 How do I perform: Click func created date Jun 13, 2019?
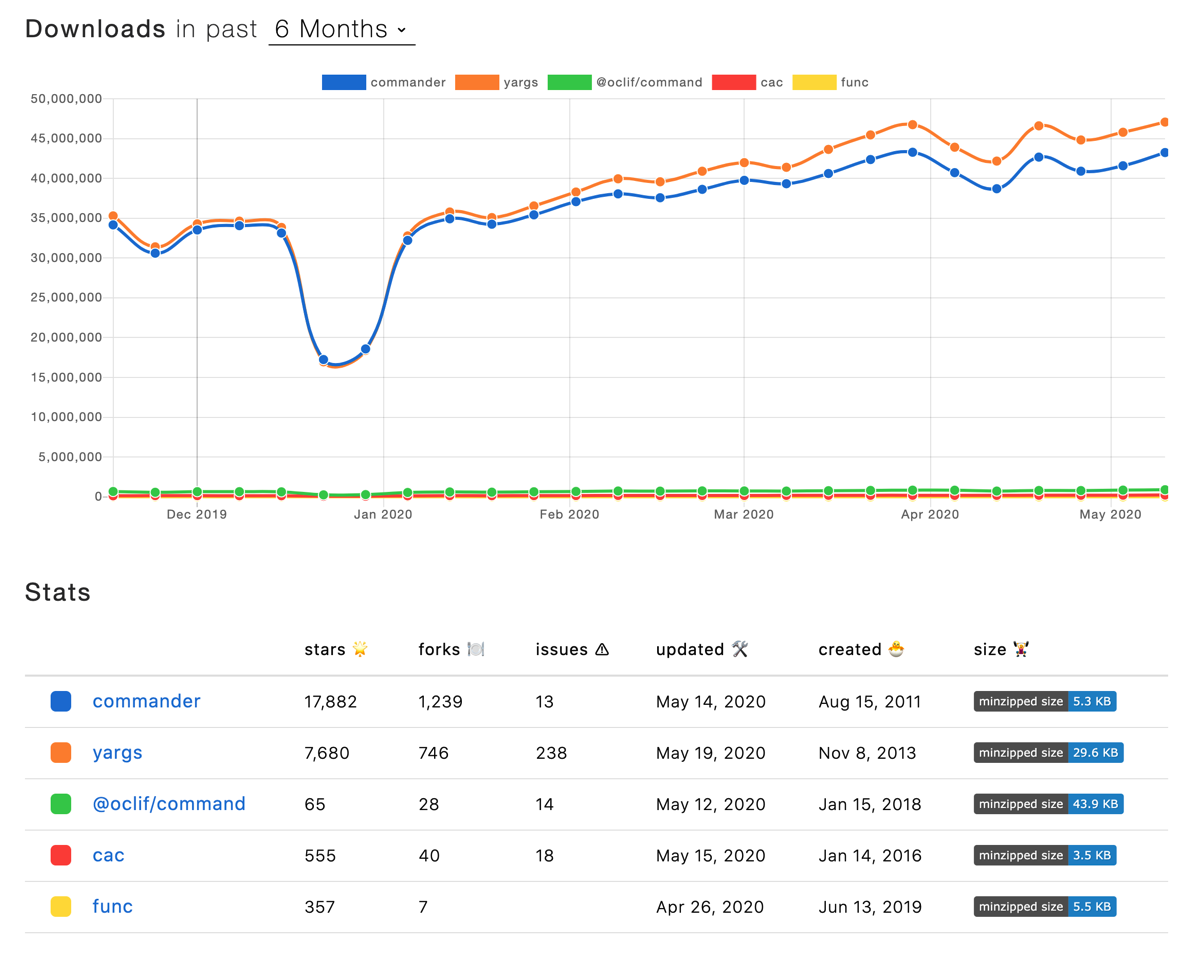point(870,907)
